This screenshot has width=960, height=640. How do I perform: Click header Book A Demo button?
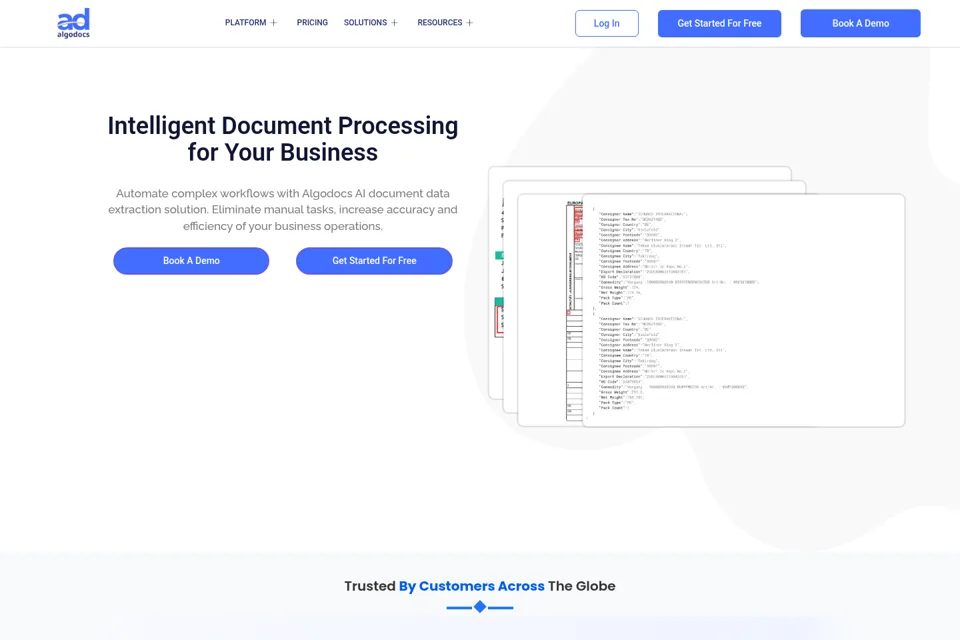[860, 23]
